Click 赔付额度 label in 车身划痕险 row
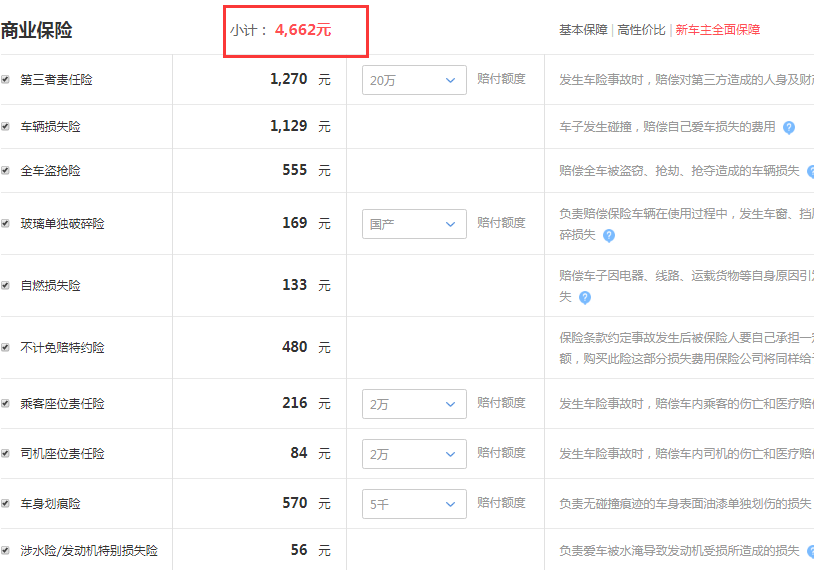Screen dimensions: 814x570 (501, 503)
